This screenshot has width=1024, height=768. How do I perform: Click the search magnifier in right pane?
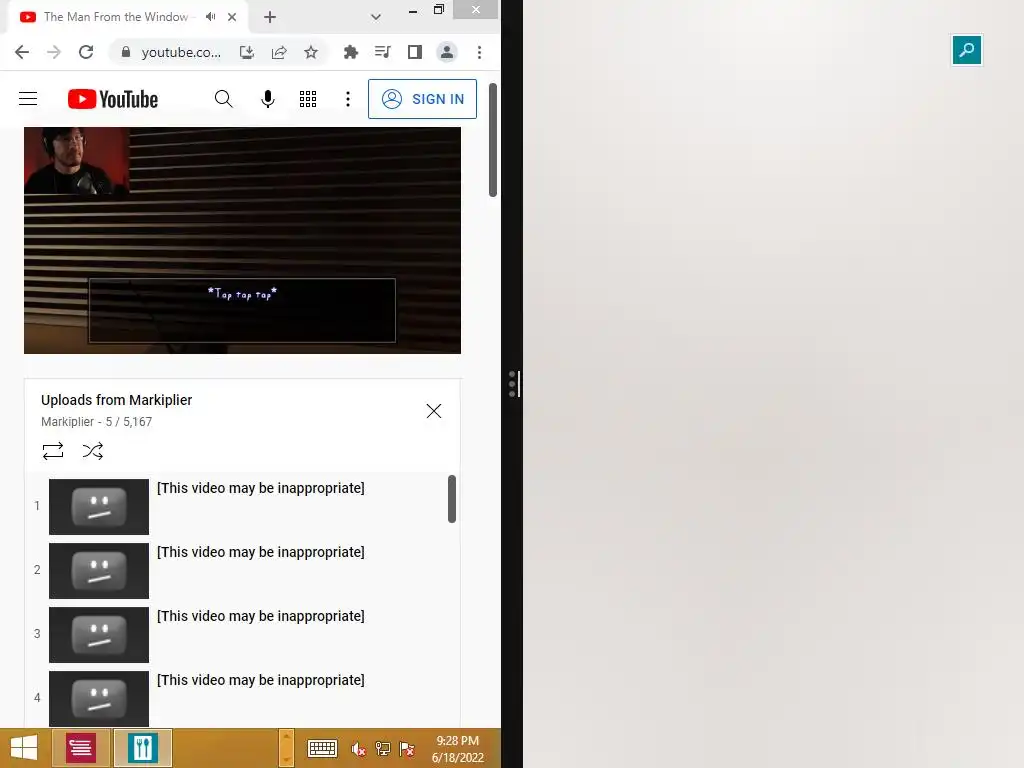(x=967, y=50)
